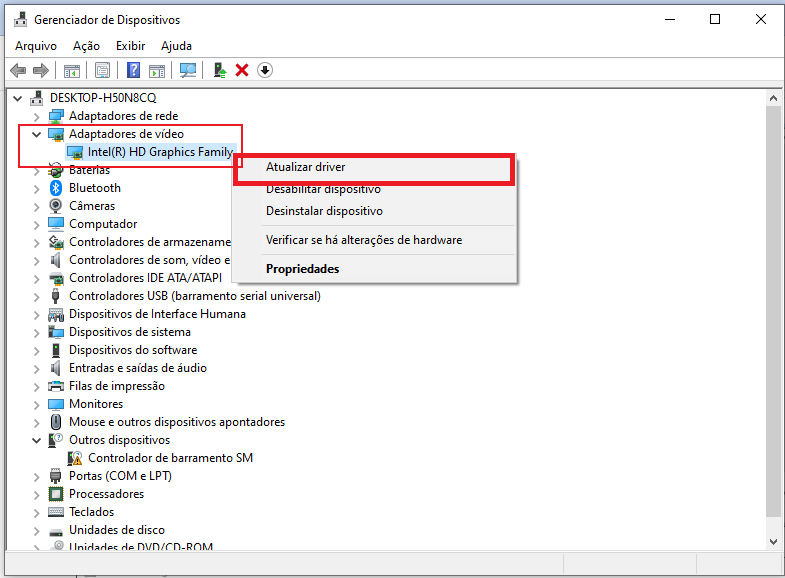Click the Filas de impressão printer icon
This screenshot has height=578, width=785.
pos(56,386)
